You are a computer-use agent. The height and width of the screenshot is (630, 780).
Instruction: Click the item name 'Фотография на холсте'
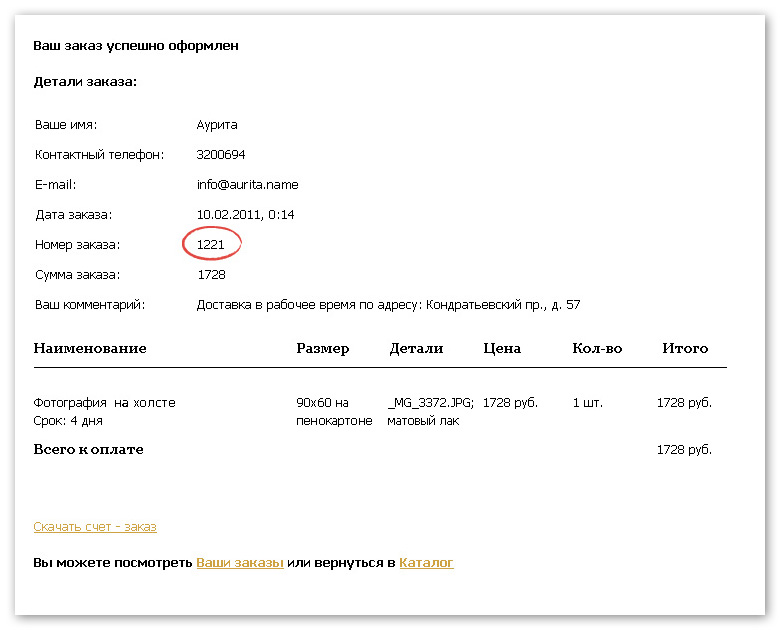[104, 403]
